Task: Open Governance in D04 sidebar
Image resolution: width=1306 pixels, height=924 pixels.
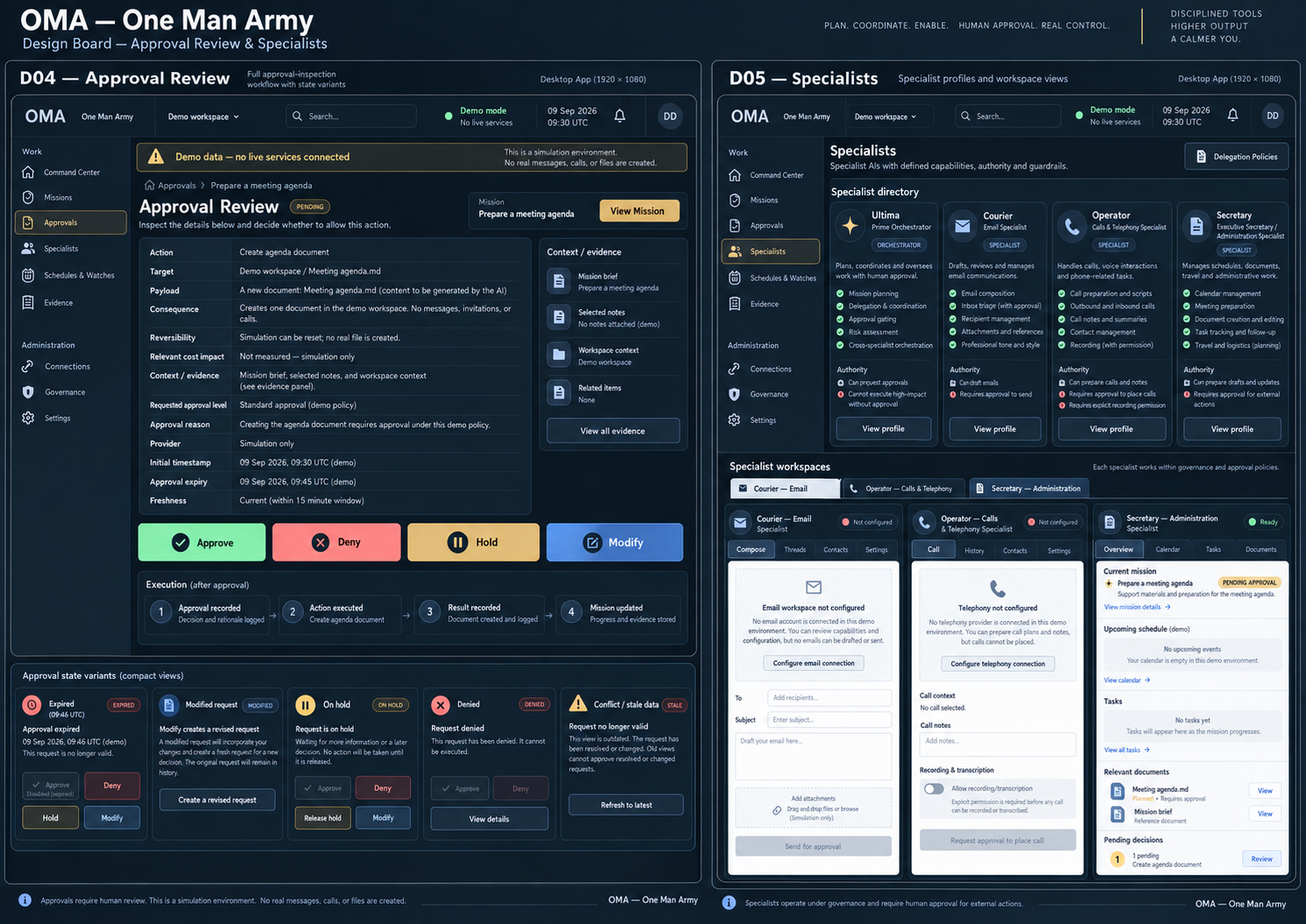Action: (65, 392)
